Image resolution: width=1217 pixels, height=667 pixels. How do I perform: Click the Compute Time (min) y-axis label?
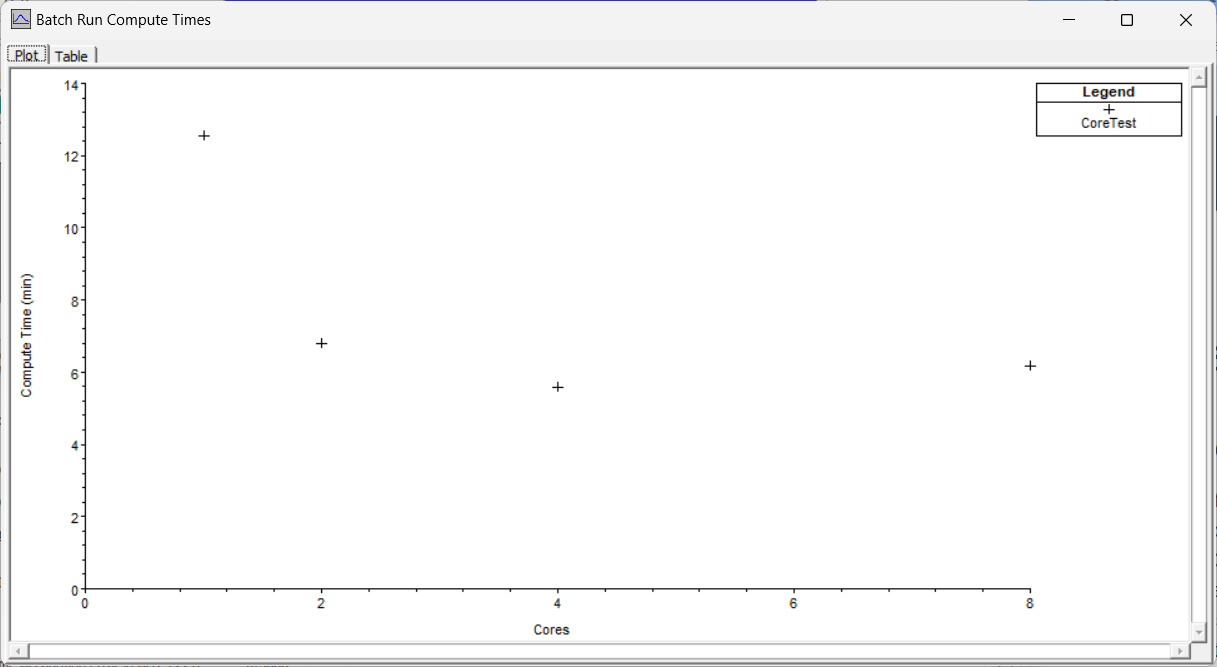pos(27,335)
